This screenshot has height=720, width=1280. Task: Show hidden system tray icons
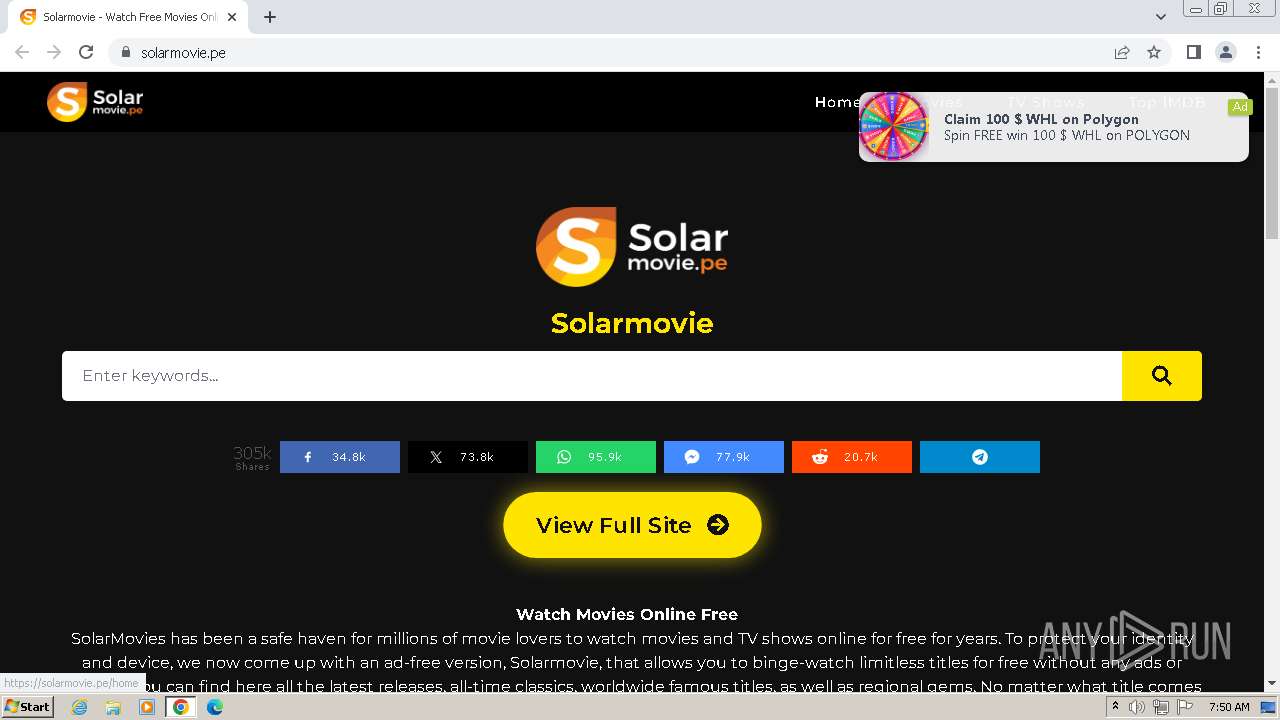[1115, 707]
